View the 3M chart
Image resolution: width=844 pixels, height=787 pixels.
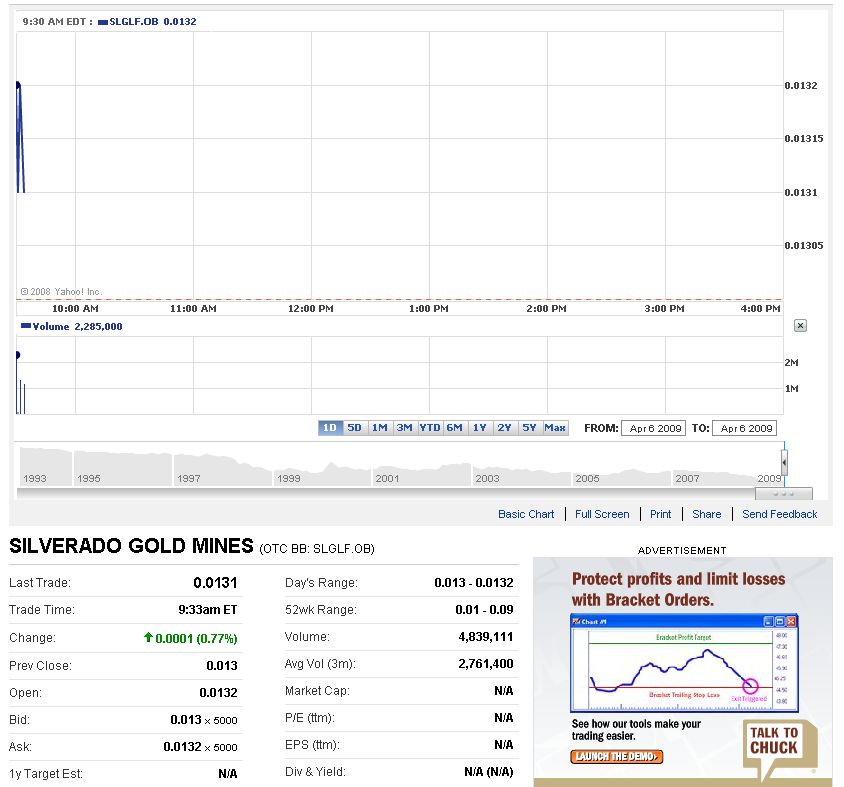(404, 427)
